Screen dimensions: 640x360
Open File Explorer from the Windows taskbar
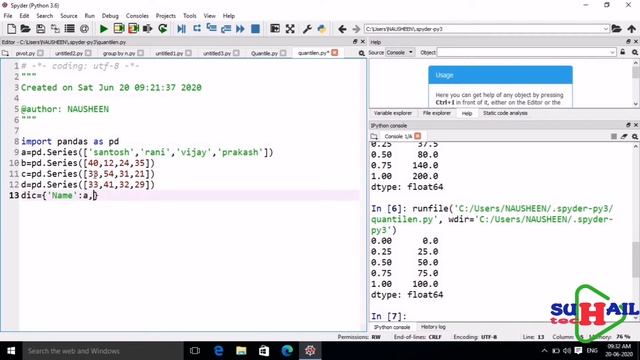pos(241,351)
